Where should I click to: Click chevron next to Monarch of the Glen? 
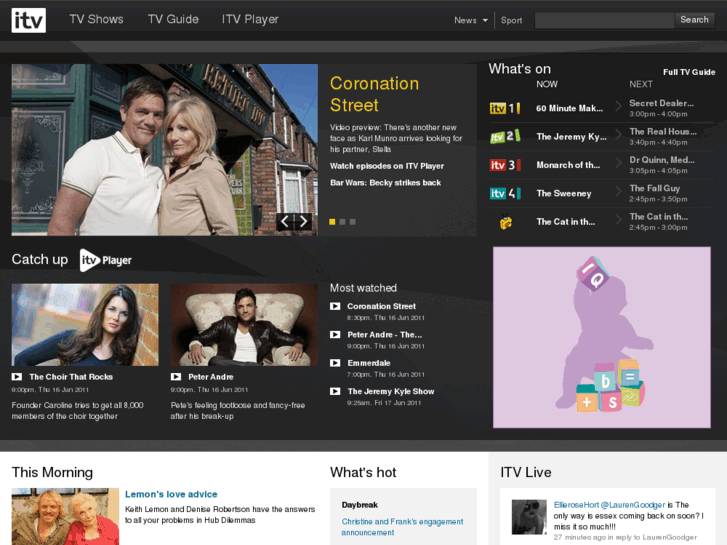[x=618, y=163]
